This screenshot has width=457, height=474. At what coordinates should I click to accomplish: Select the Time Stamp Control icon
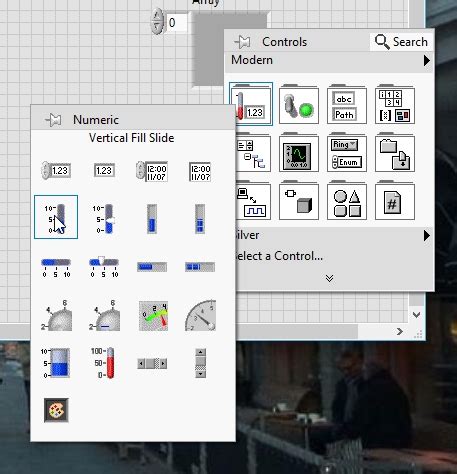click(x=152, y=171)
